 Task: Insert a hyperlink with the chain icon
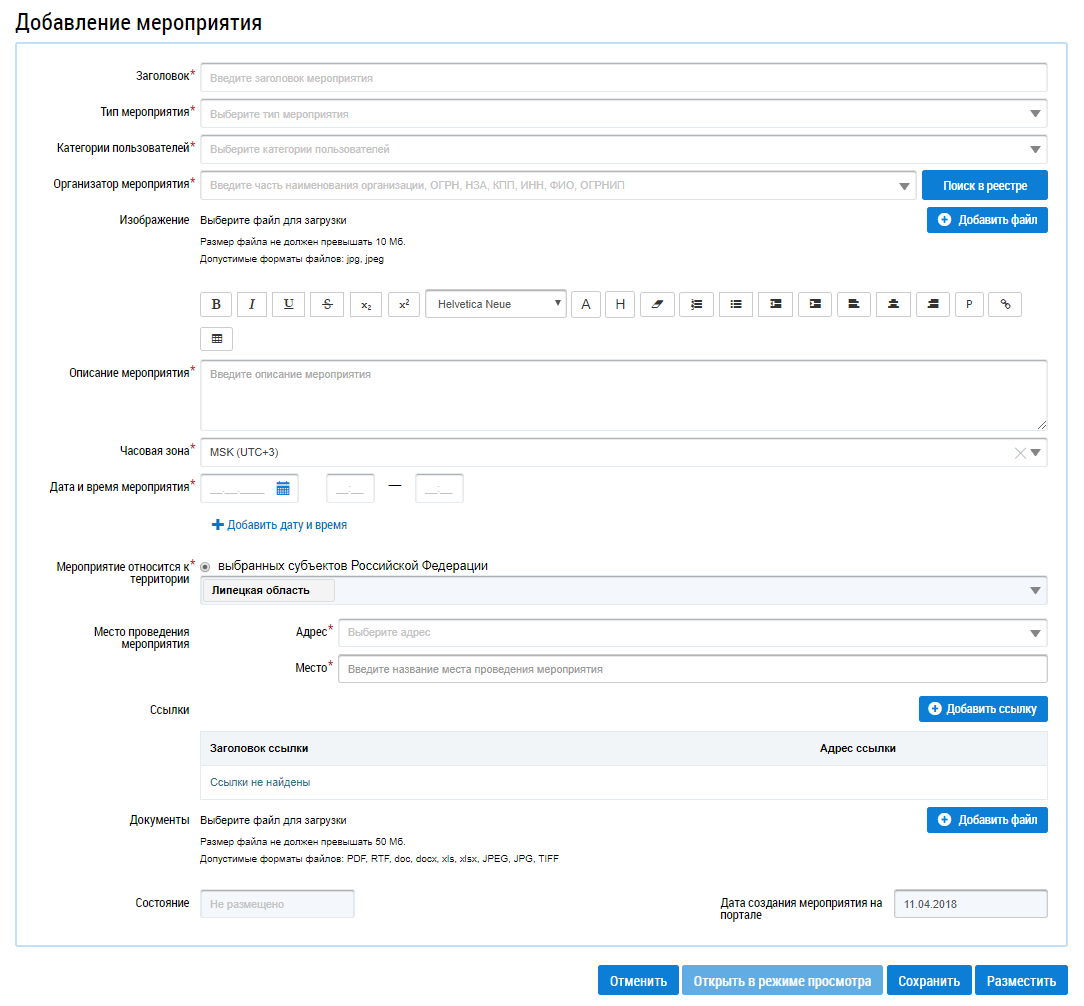click(1005, 305)
